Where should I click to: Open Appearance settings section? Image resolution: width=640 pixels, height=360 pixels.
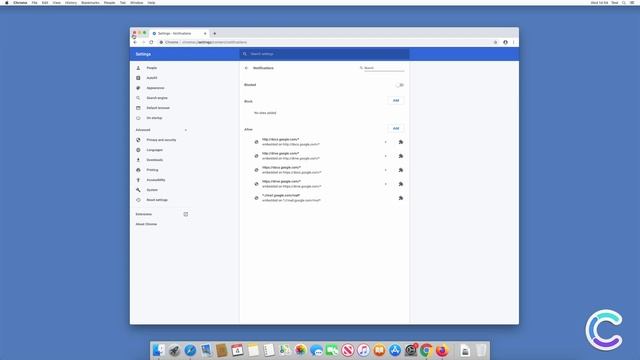155,88
